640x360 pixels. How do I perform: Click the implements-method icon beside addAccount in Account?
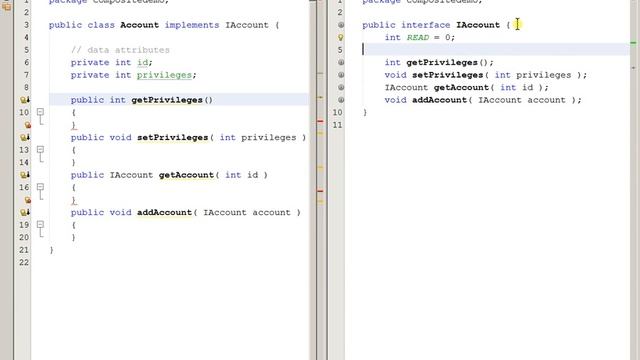(x=24, y=213)
